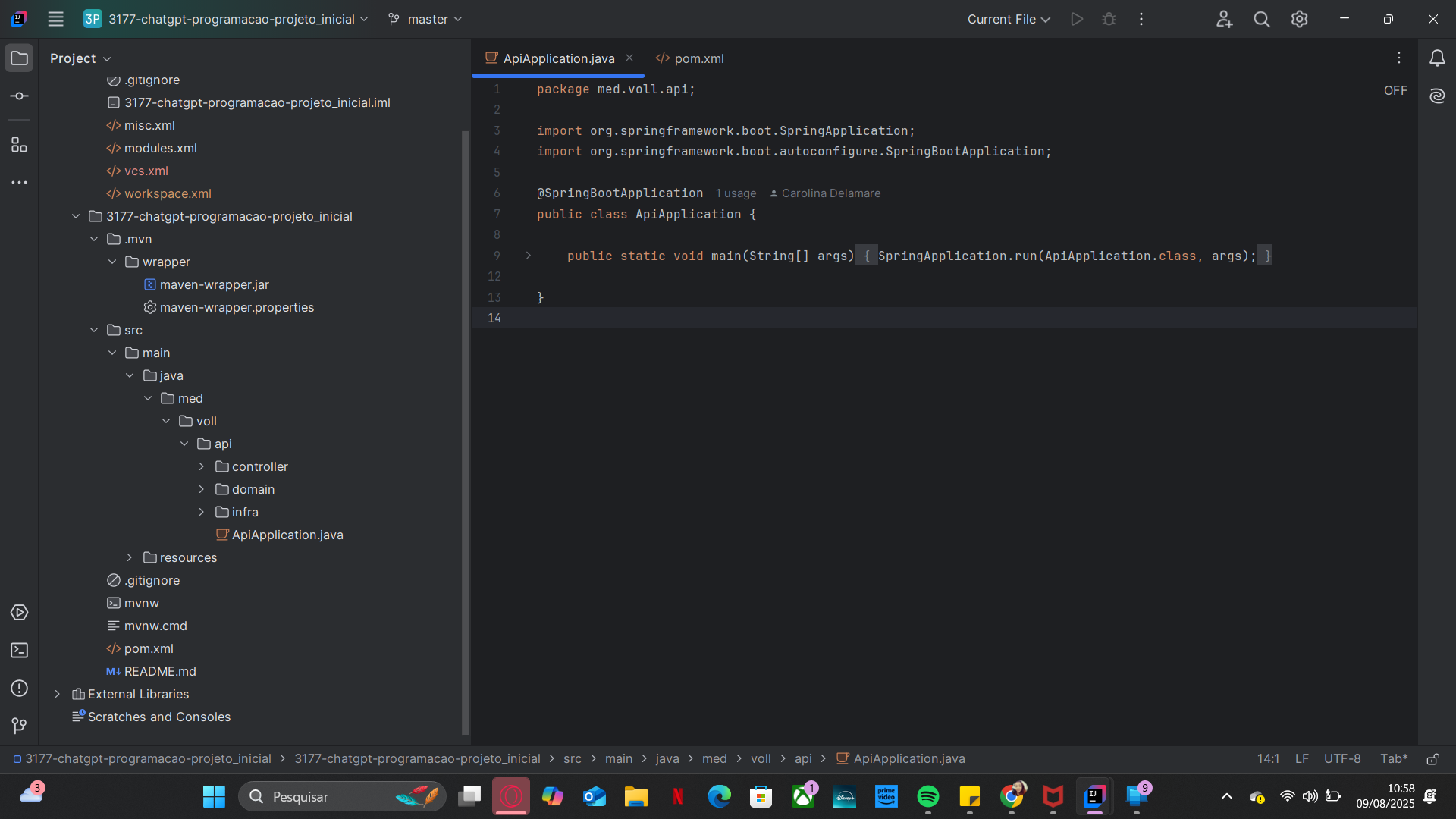Open Project view mode dropdown
This screenshot has width=1456, height=819.
(80, 58)
